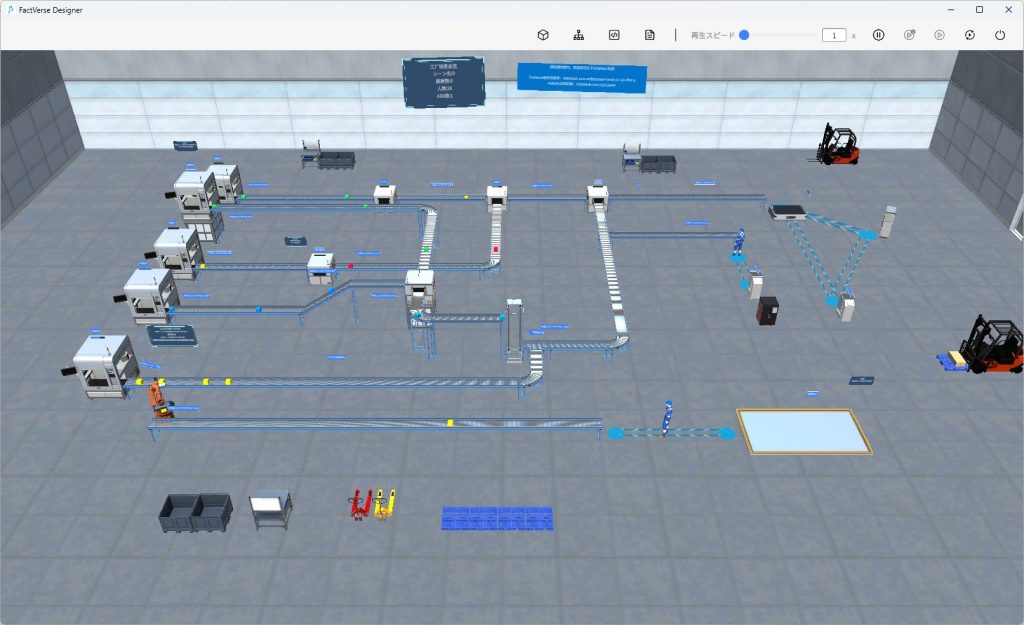Select the two dark gray storage bins
The height and width of the screenshot is (625, 1024).
point(195,511)
